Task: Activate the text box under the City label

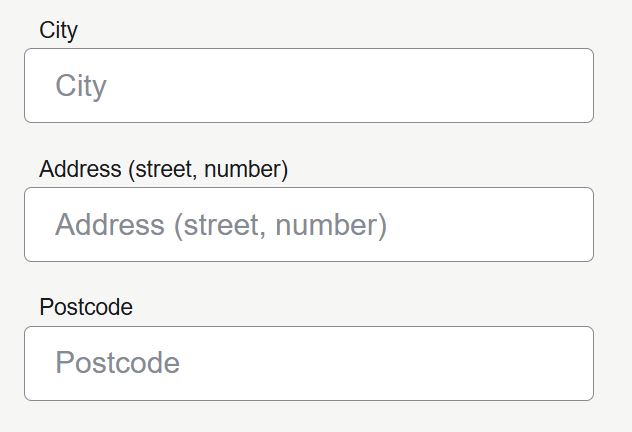Action: click(308, 86)
